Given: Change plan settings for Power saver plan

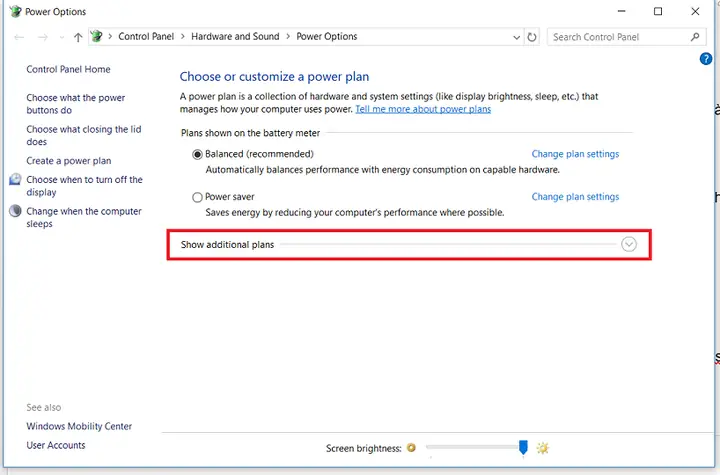Looking at the screenshot, I should pos(575,197).
